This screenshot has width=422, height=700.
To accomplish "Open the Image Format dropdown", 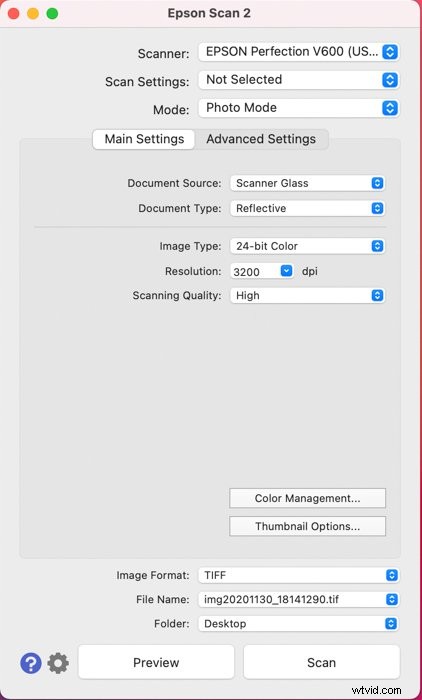I will pyautogui.click(x=299, y=575).
